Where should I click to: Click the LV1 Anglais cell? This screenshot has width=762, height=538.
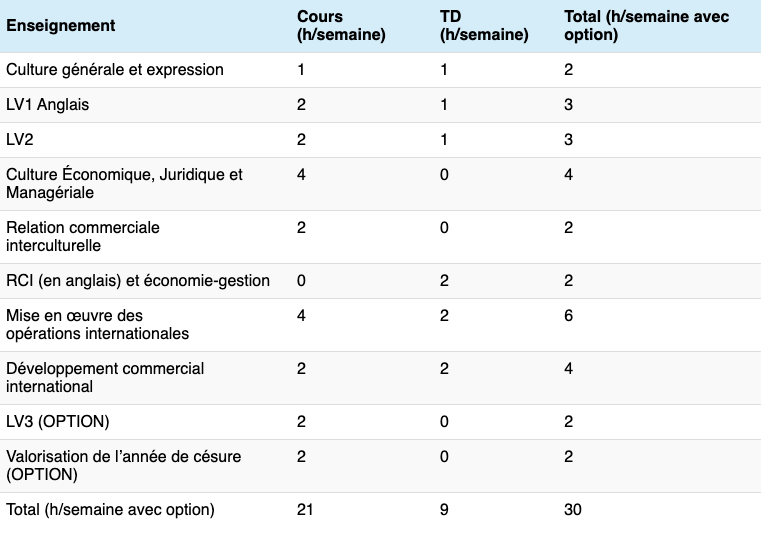tap(48, 105)
